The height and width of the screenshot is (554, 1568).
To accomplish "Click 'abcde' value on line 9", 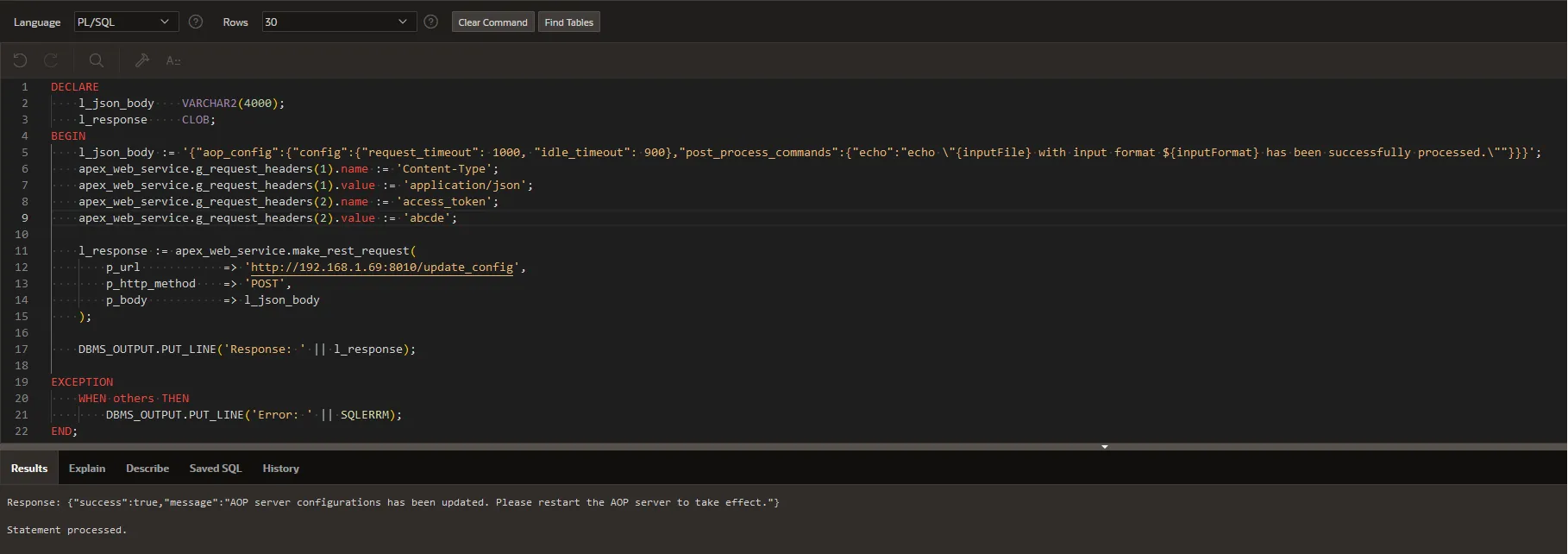I will [427, 218].
